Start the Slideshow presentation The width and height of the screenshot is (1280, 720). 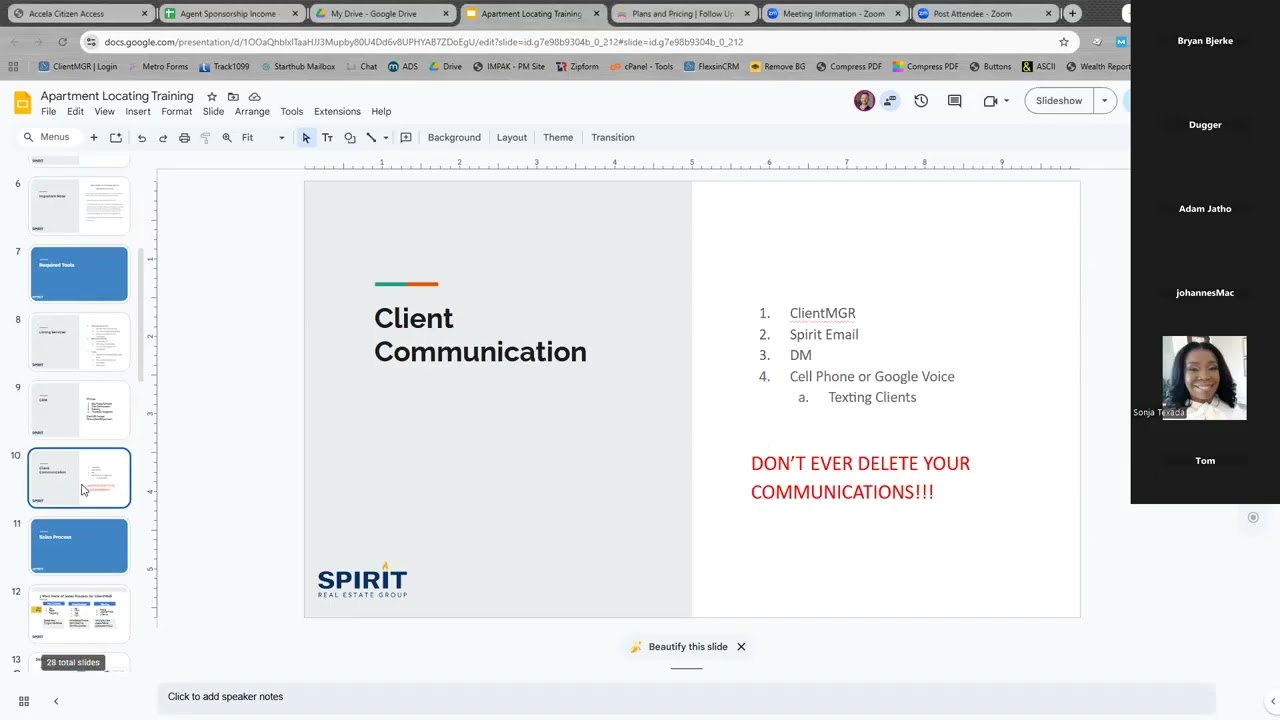tap(1059, 101)
